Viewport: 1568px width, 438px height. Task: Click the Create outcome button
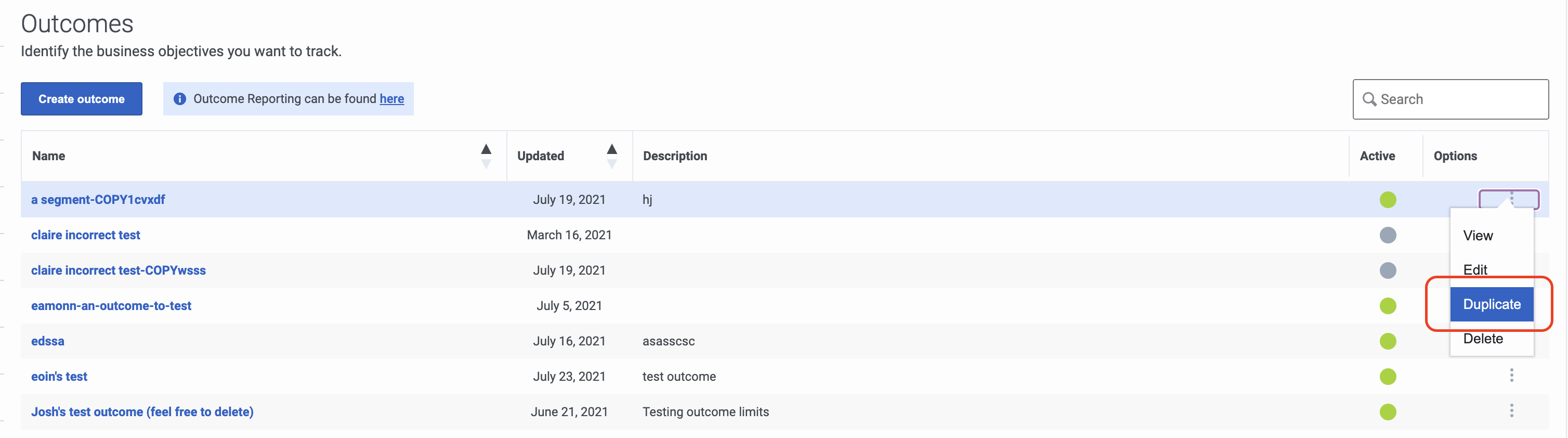tap(82, 99)
